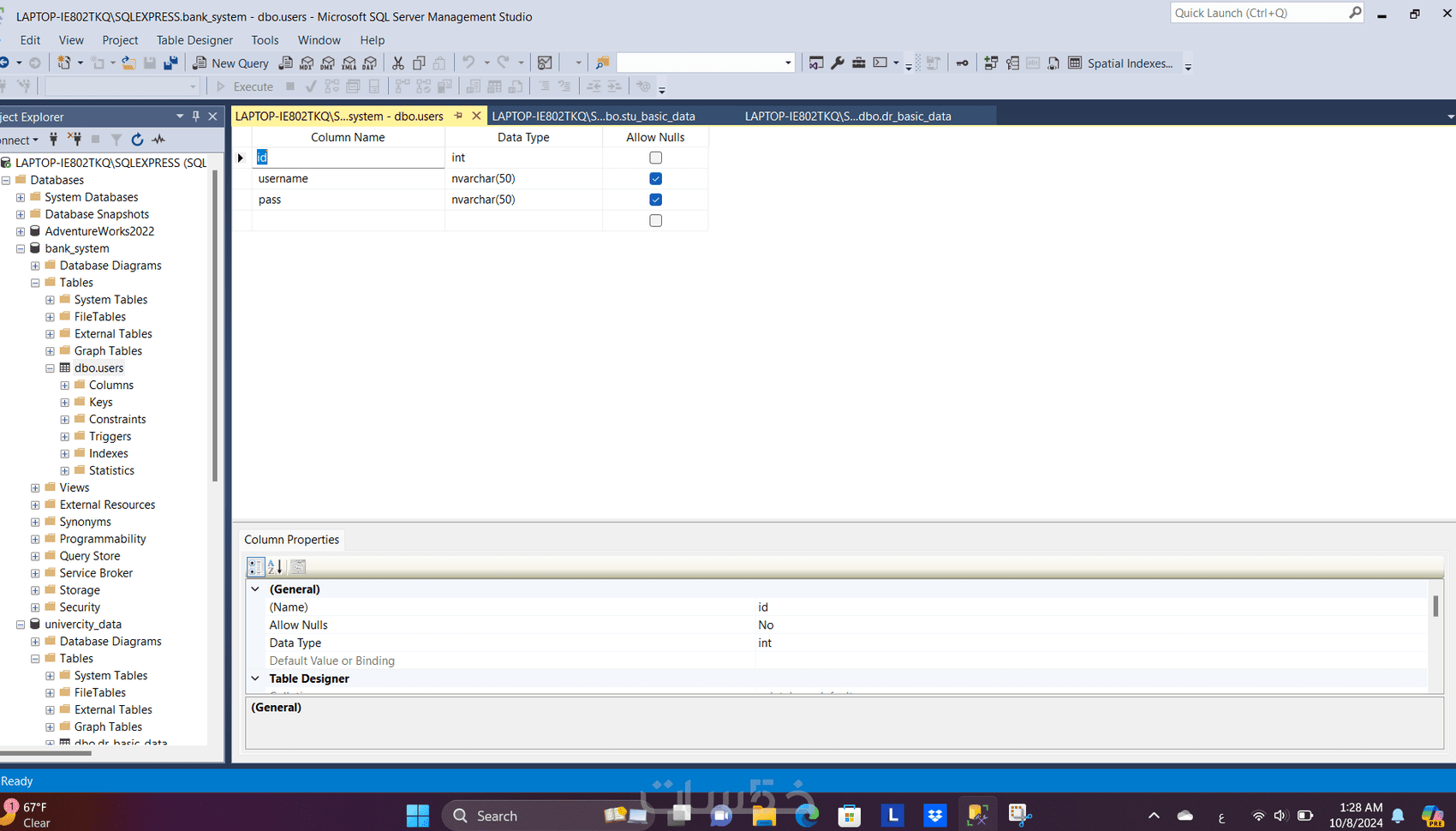Open the Activity Monitor icon
1456x831 pixels.
click(158, 140)
